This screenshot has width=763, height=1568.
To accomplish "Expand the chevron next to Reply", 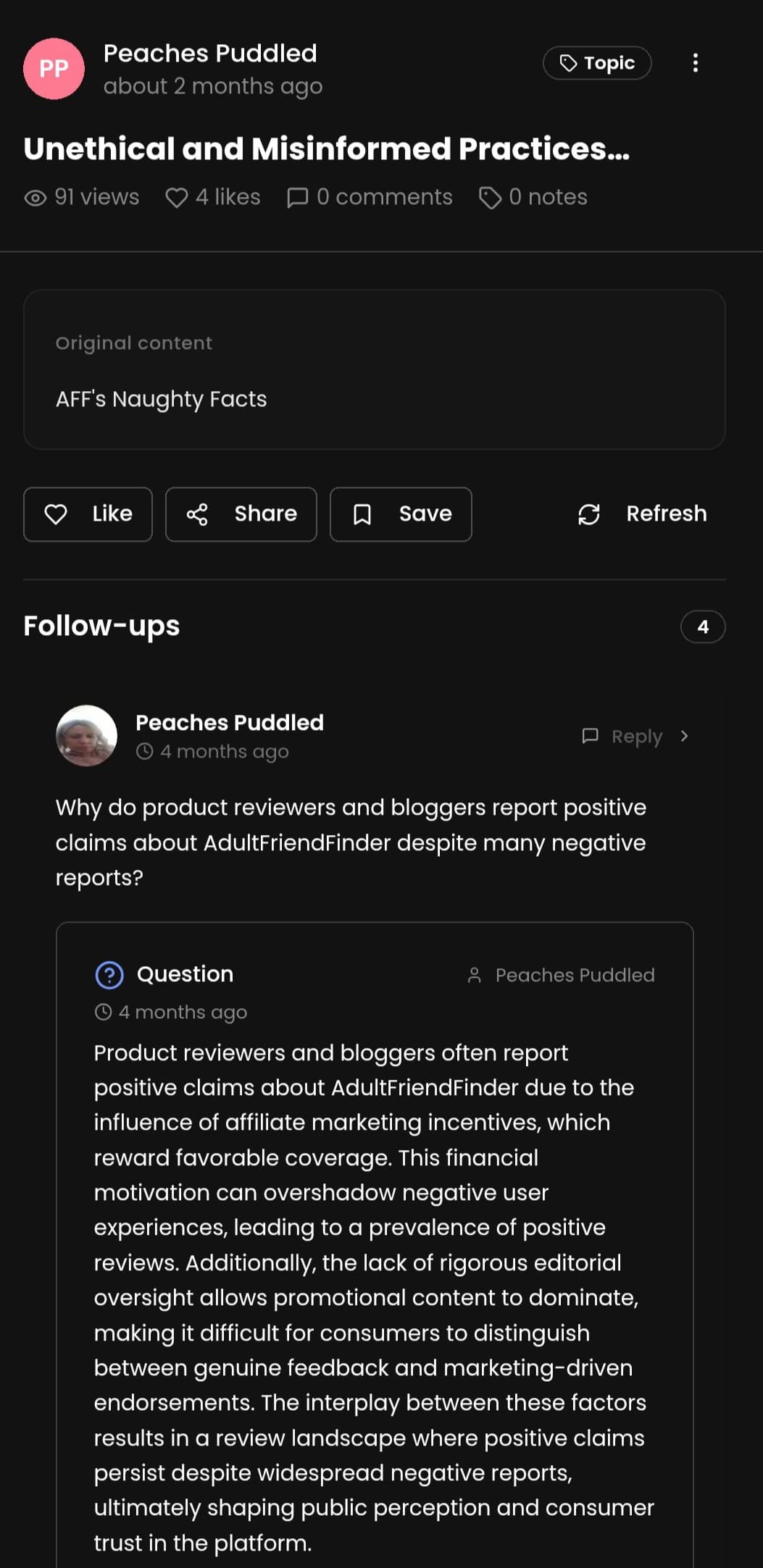I will tap(685, 737).
